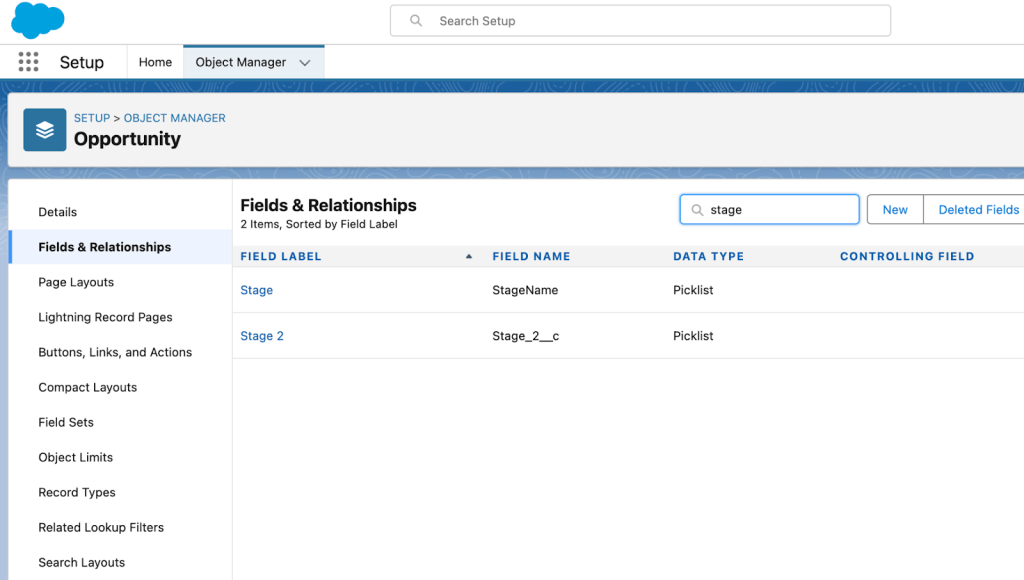Image resolution: width=1024 pixels, height=580 pixels.
Task: Select the Object Manager tab
Action: coord(241,62)
